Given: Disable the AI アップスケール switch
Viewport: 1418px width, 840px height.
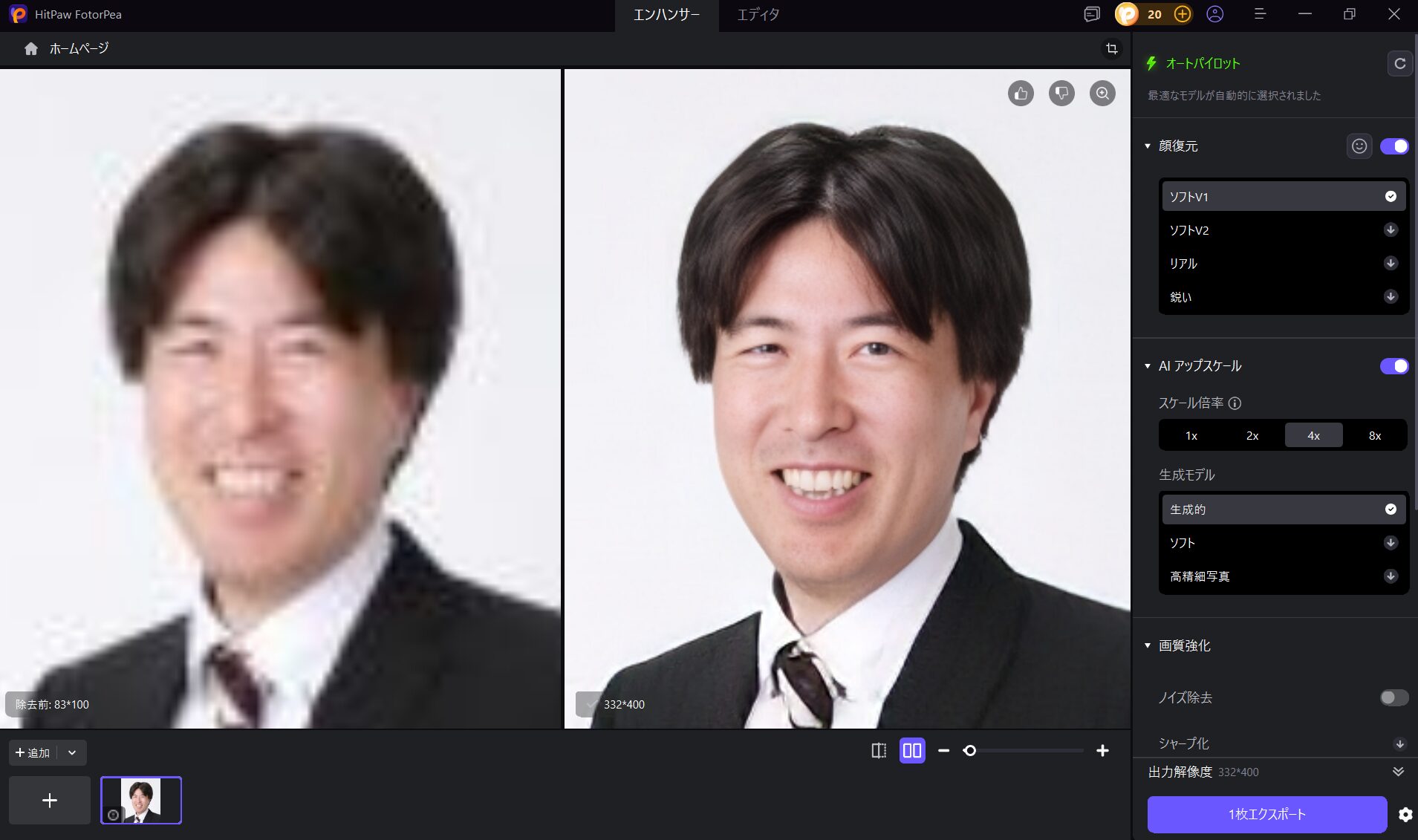Looking at the screenshot, I should coord(1393,365).
